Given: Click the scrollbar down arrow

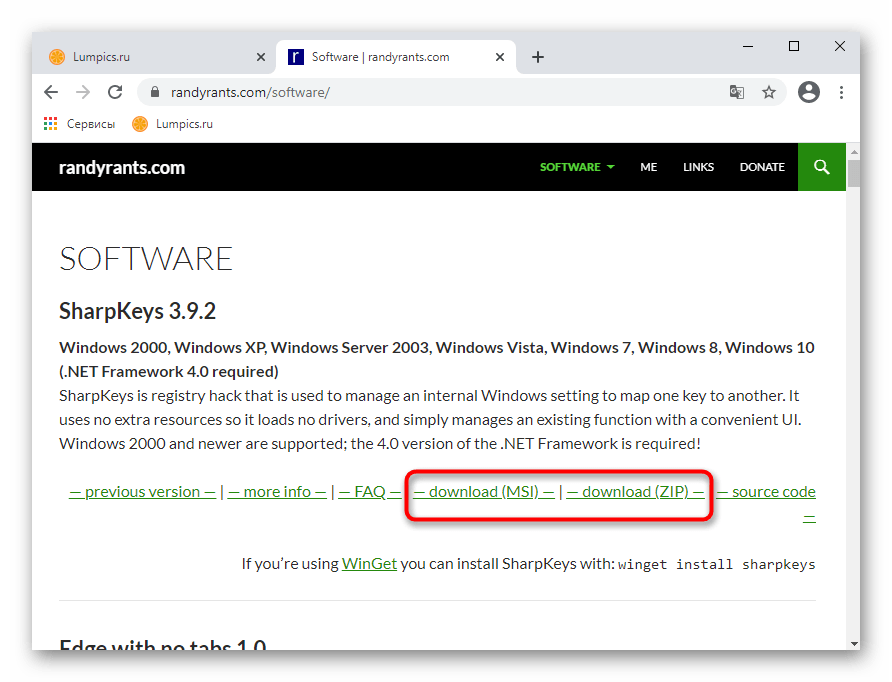Looking at the screenshot, I should click(853, 643).
